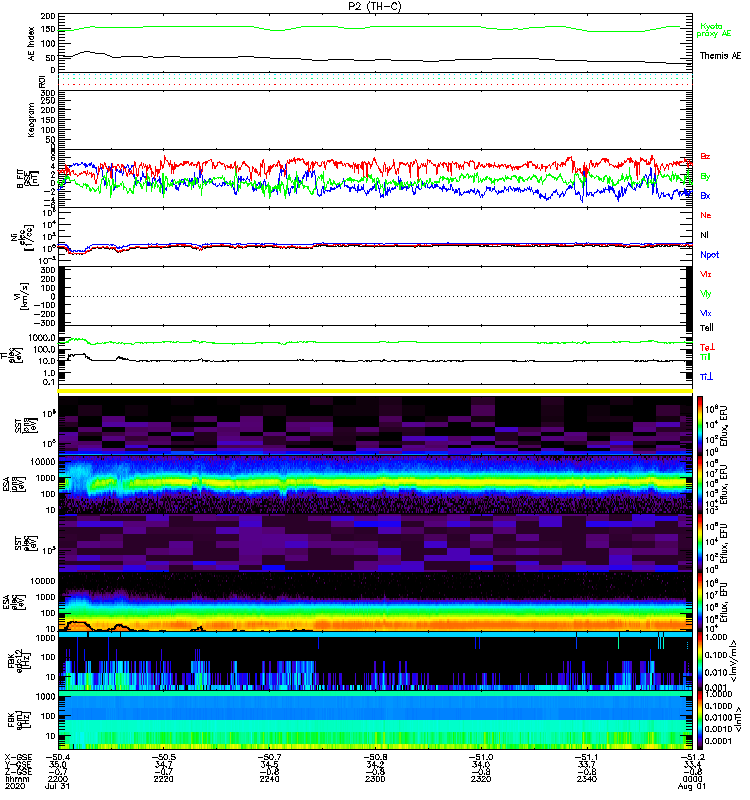Click the "2300" time tick label

(x=375, y=779)
